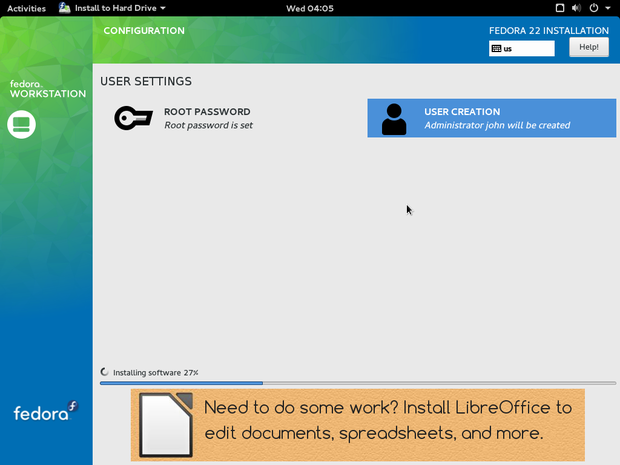Open 'Administrator john will be created' entry
Screen dimensions: 620x465
click(497, 126)
